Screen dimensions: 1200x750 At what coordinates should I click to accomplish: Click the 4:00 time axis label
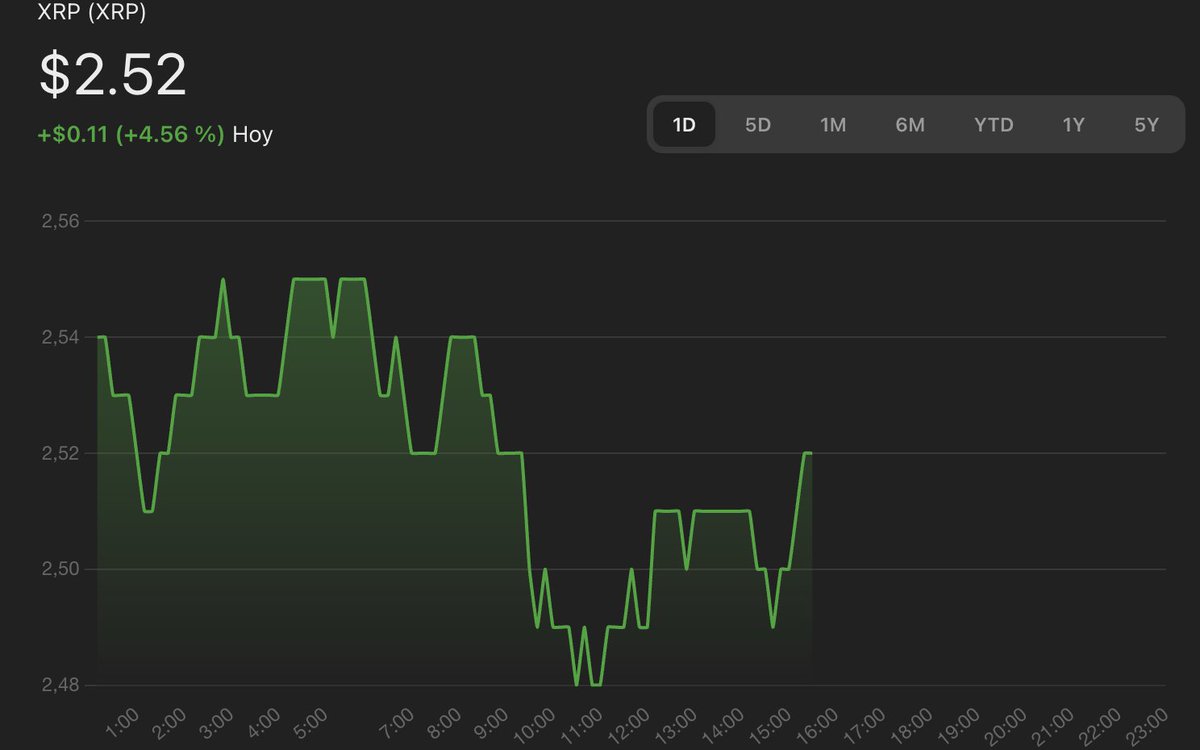coord(264,722)
